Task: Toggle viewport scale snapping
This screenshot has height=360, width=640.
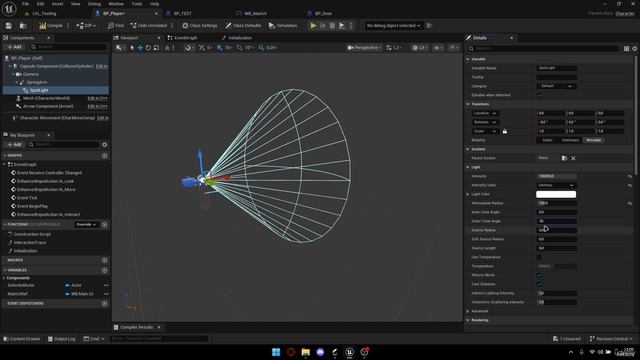Action: point(261,48)
